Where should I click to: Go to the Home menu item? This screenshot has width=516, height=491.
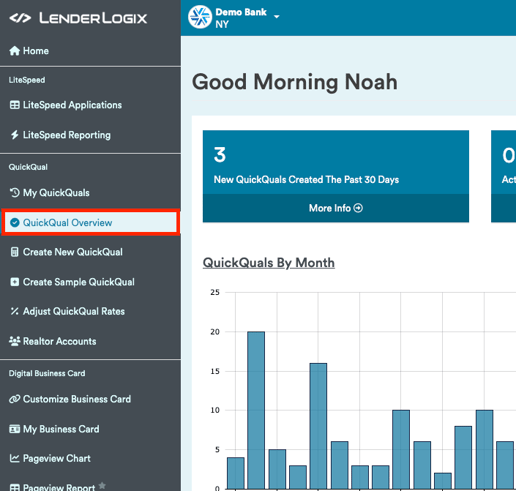coord(90,51)
